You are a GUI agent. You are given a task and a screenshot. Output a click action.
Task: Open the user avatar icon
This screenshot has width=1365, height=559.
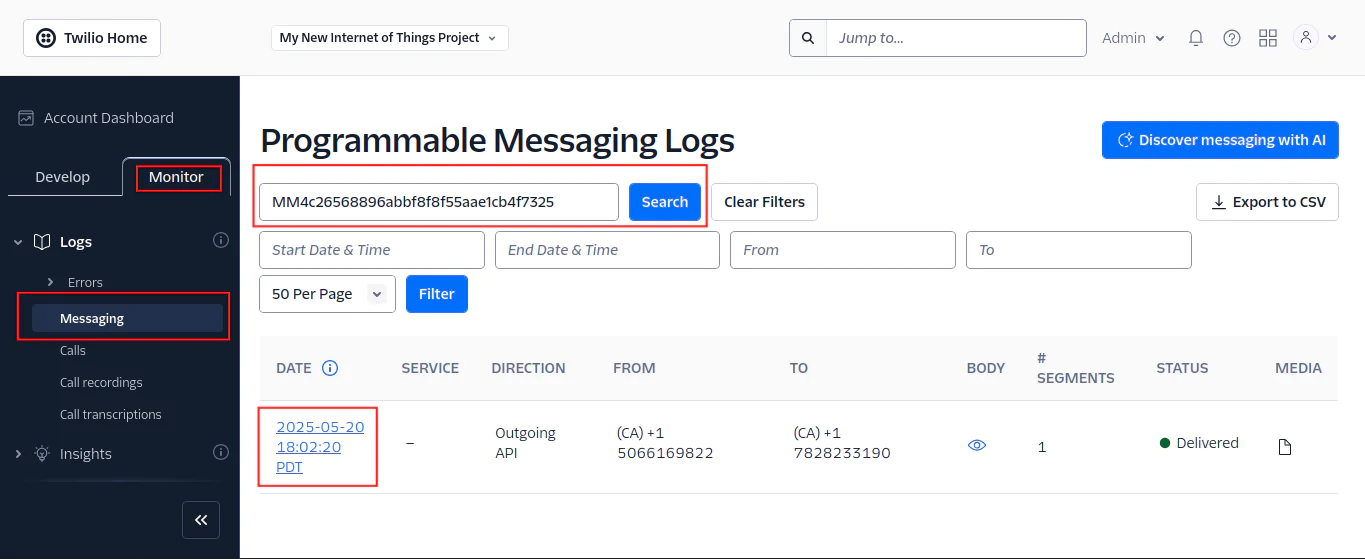click(1306, 38)
